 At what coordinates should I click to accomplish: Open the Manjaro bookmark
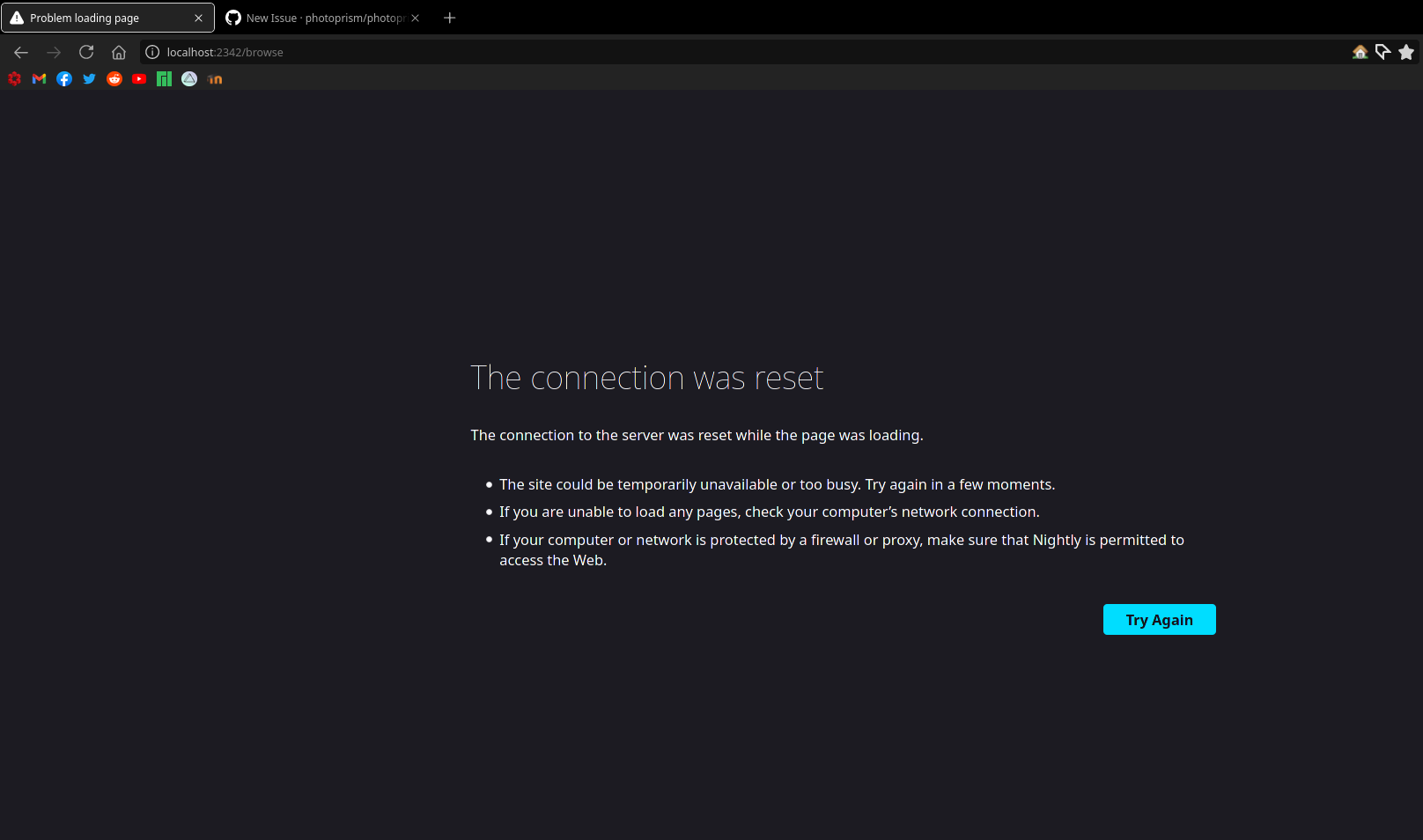pos(164,78)
